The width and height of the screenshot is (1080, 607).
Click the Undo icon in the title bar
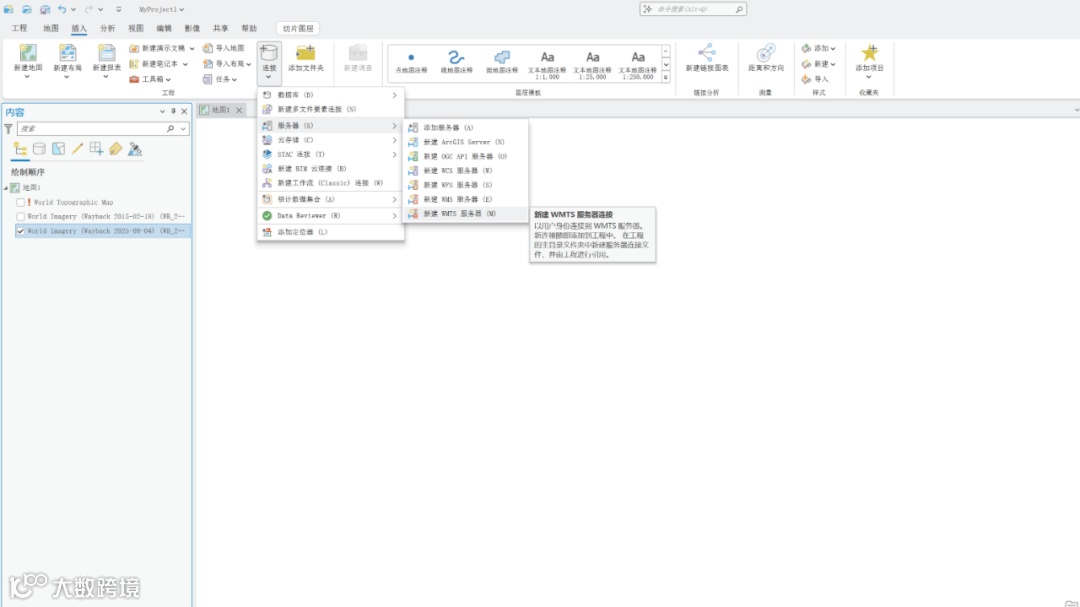62,9
